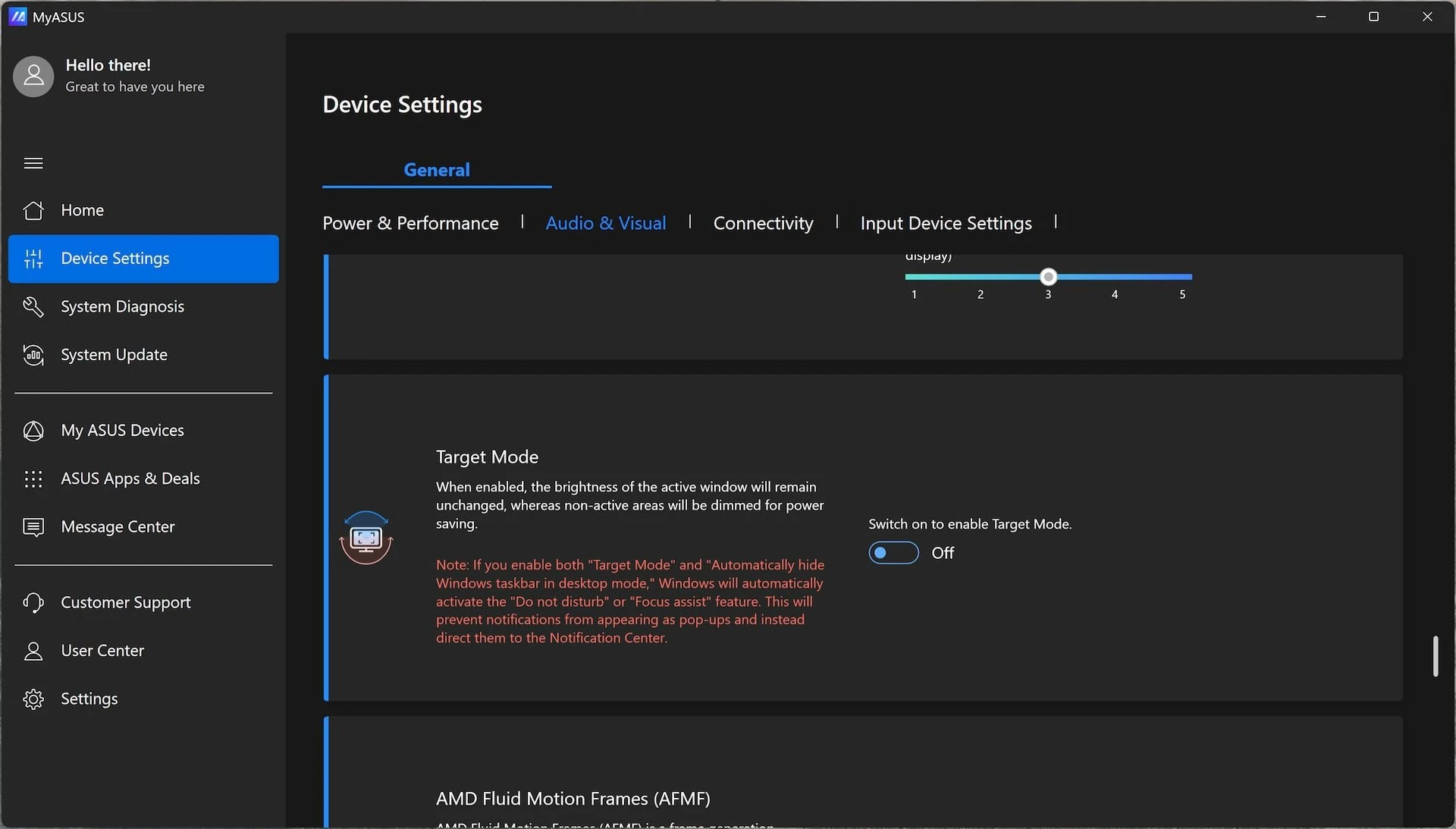Open User Center page
Viewport: 1456px width, 829px height.
coord(143,651)
